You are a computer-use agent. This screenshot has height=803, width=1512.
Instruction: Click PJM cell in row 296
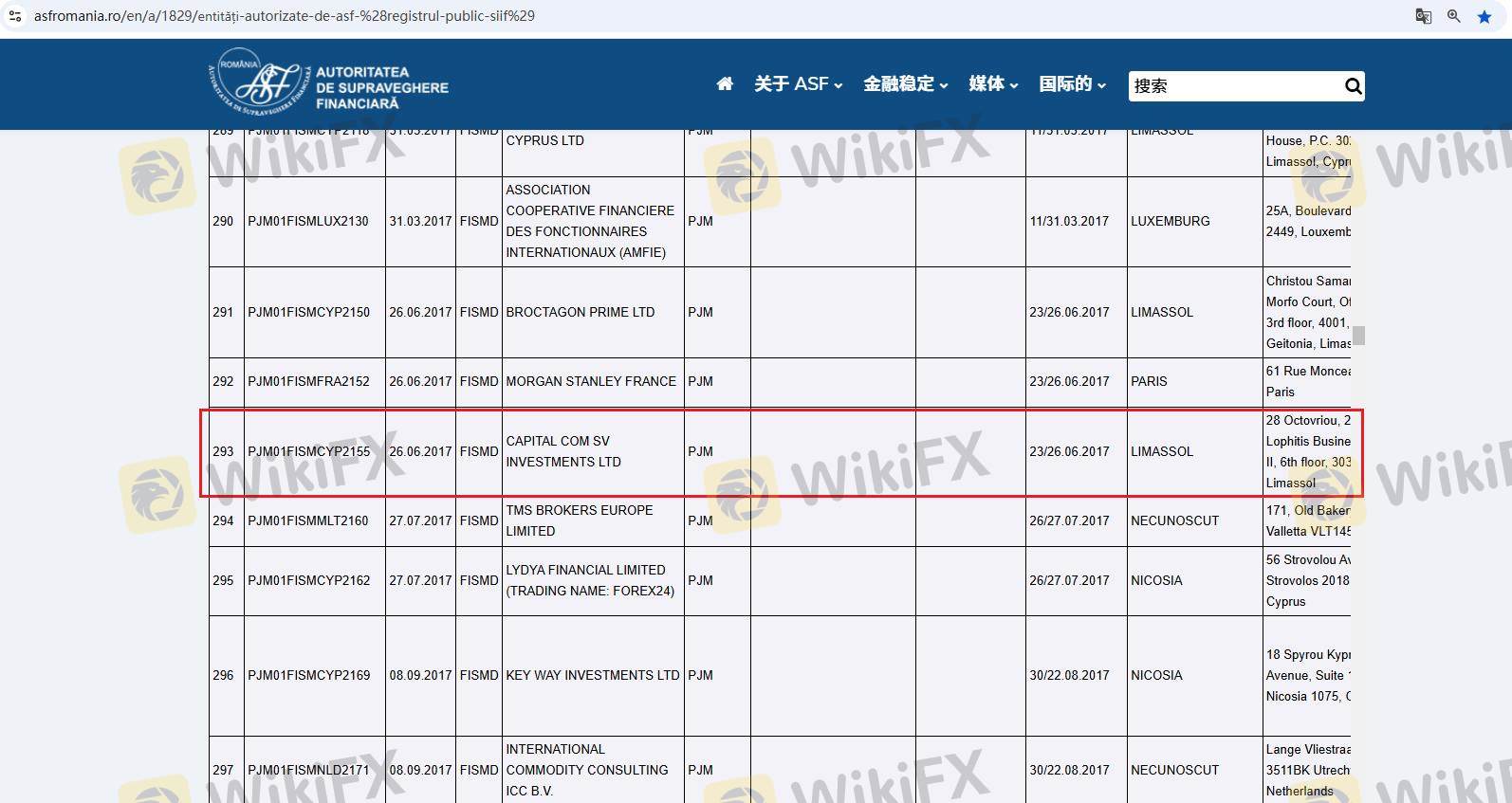pyautogui.click(x=700, y=675)
